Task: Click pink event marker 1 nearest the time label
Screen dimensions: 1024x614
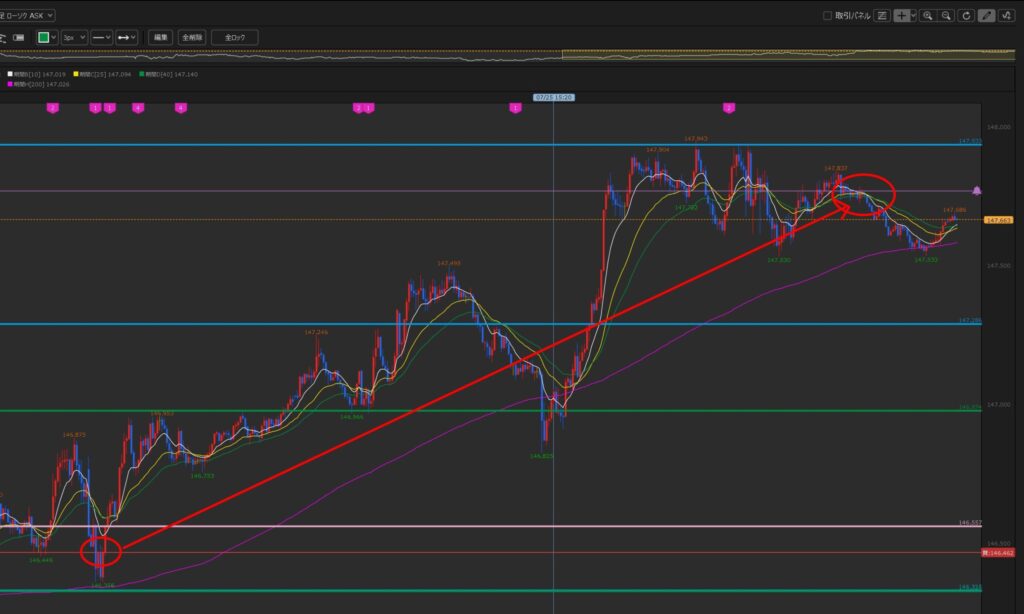Action: click(515, 108)
